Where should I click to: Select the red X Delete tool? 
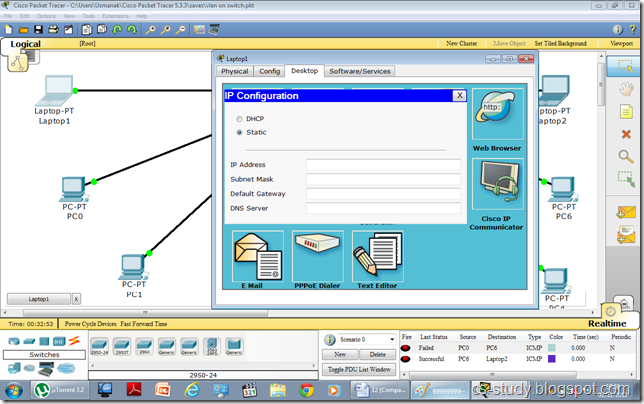pyautogui.click(x=626, y=134)
